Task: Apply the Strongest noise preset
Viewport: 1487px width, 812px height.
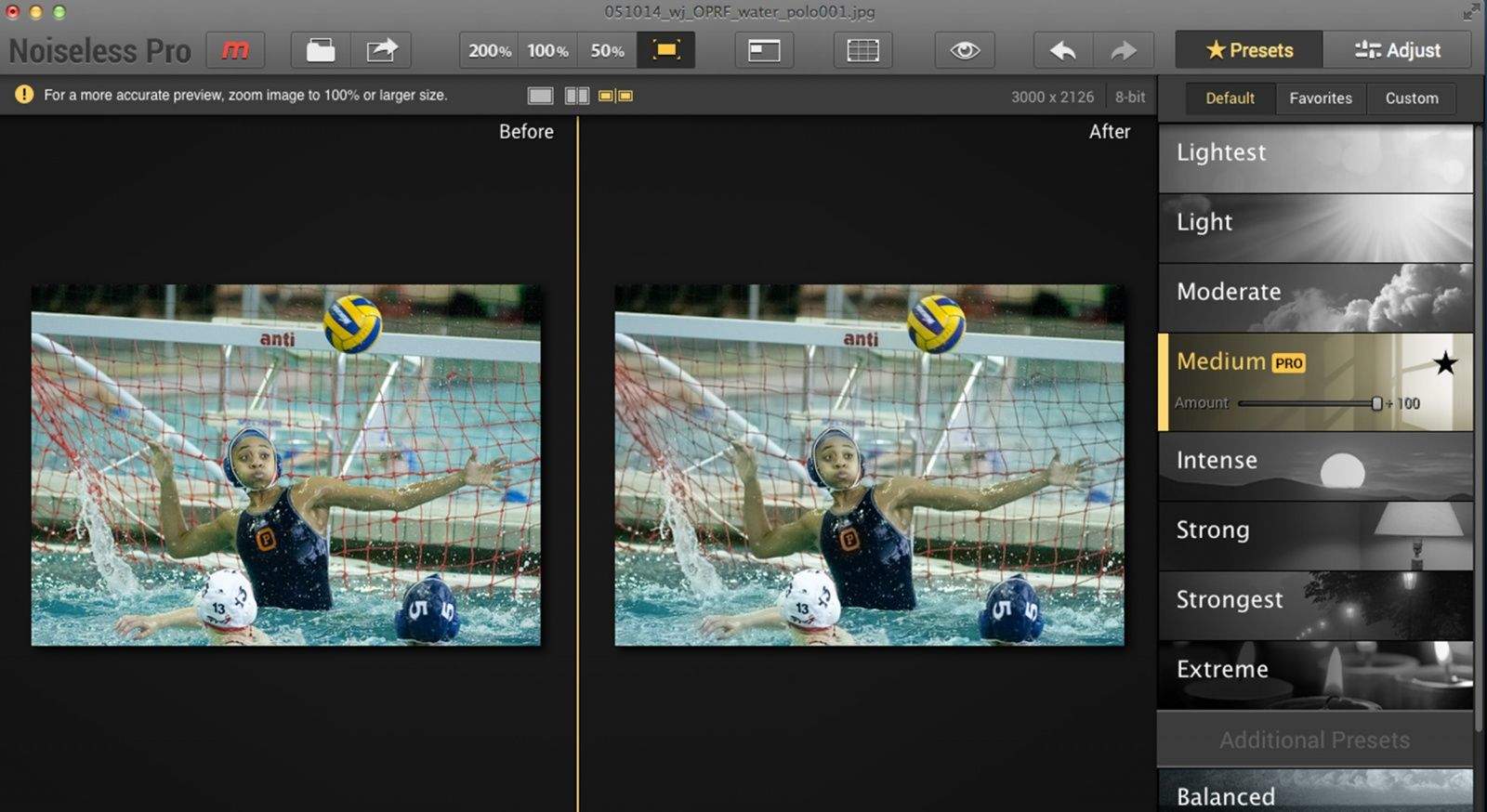Action: pos(1315,600)
